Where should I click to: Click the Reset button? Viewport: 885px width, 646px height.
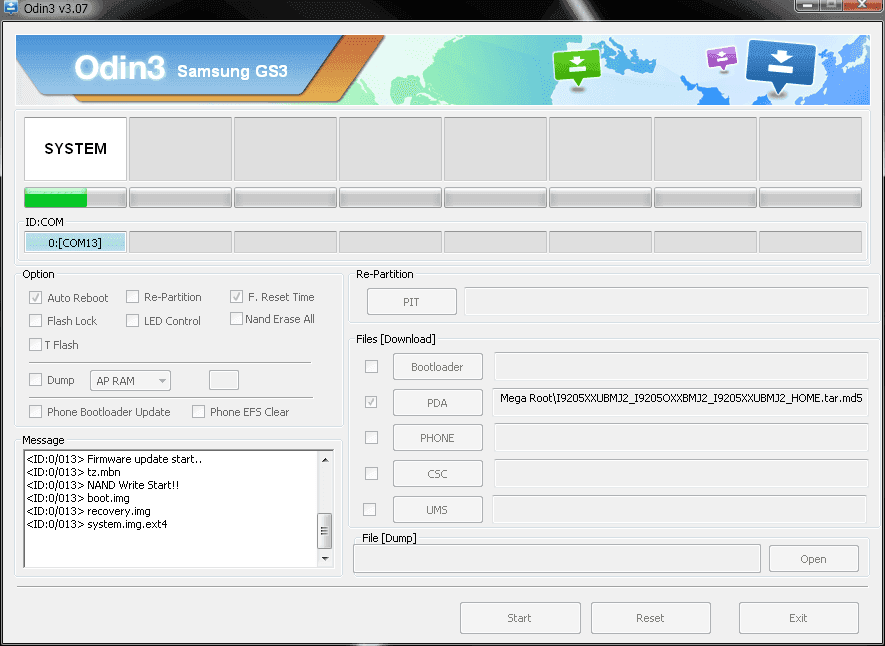coord(650,618)
